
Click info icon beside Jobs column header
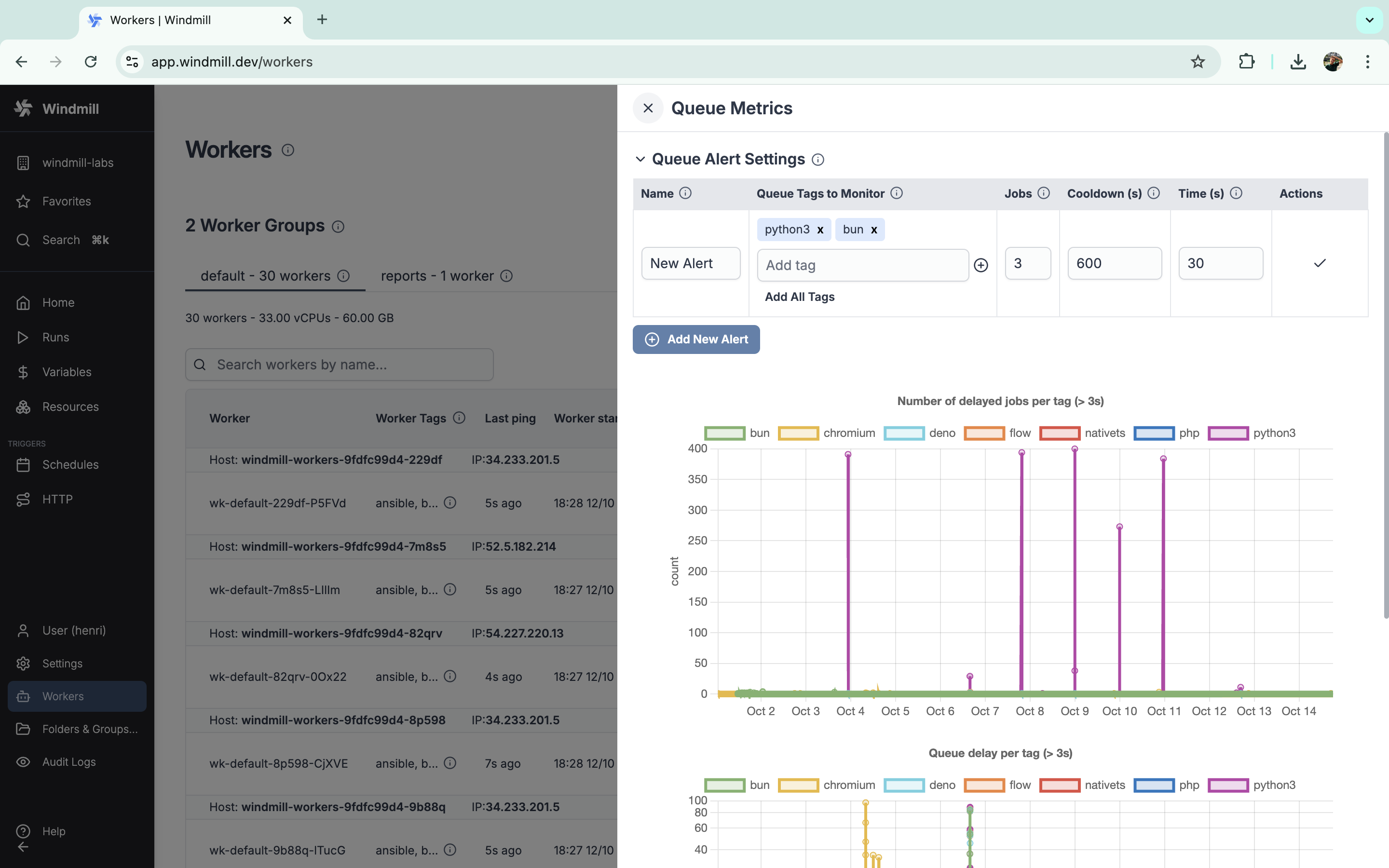pos(1044,193)
